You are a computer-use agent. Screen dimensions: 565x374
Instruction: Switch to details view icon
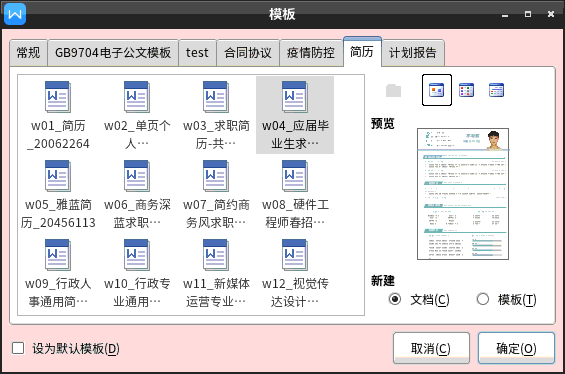pos(496,90)
